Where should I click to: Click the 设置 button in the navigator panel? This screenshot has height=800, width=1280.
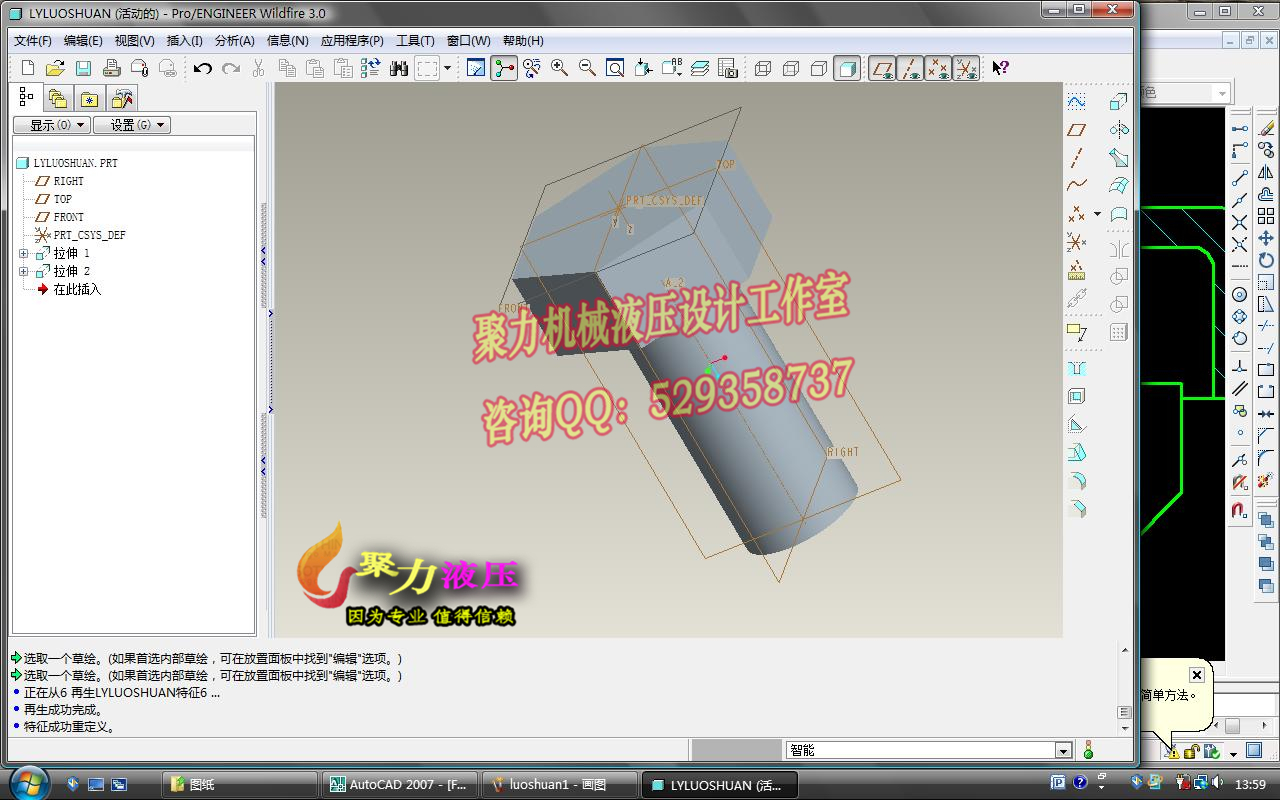pyautogui.click(x=131, y=124)
